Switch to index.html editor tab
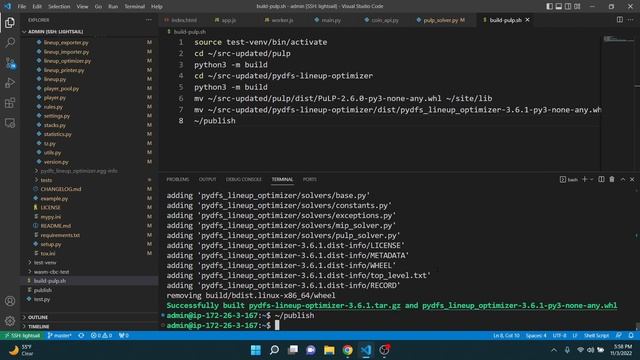 click(x=184, y=20)
